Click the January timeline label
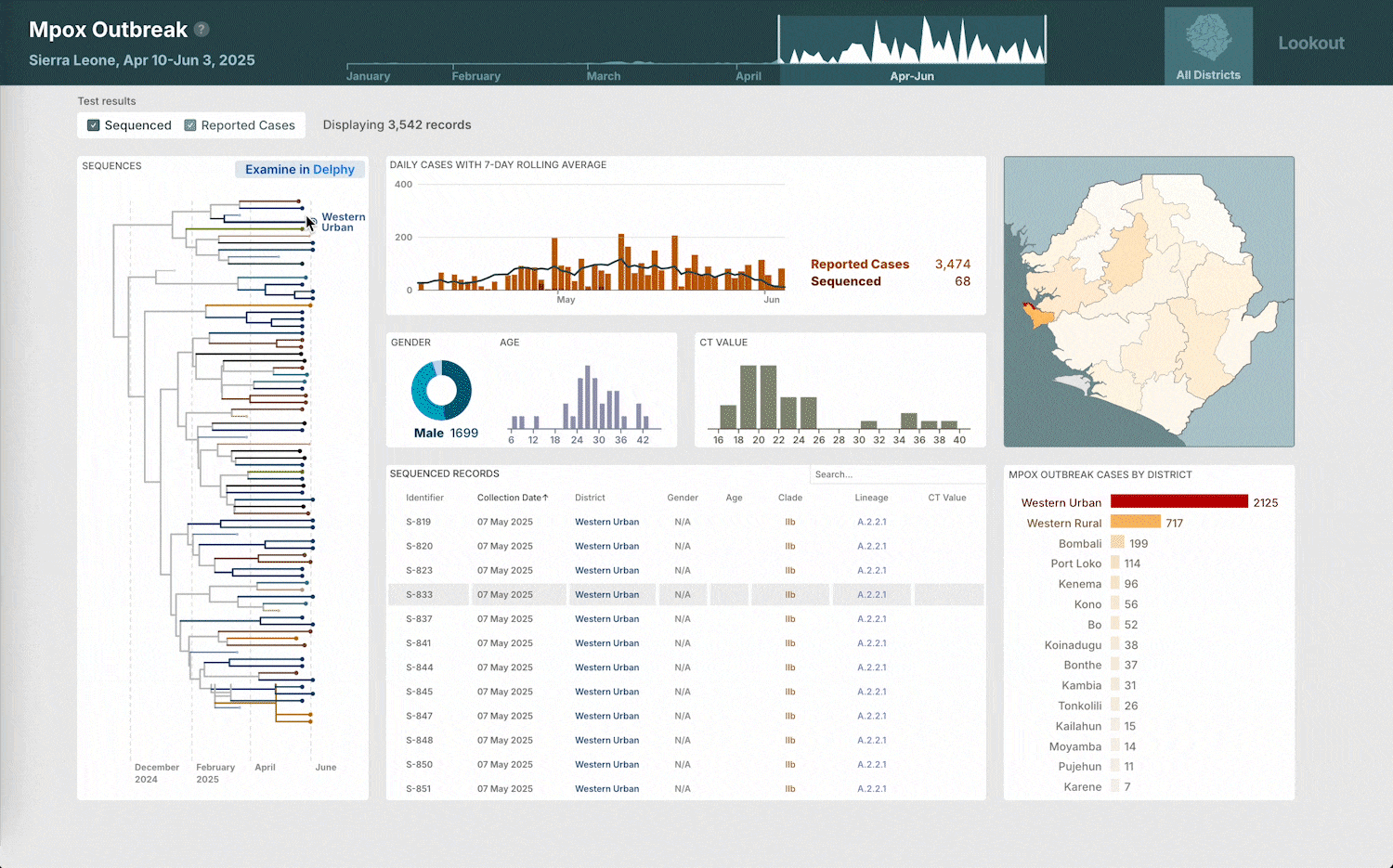The width and height of the screenshot is (1393, 868). [369, 75]
